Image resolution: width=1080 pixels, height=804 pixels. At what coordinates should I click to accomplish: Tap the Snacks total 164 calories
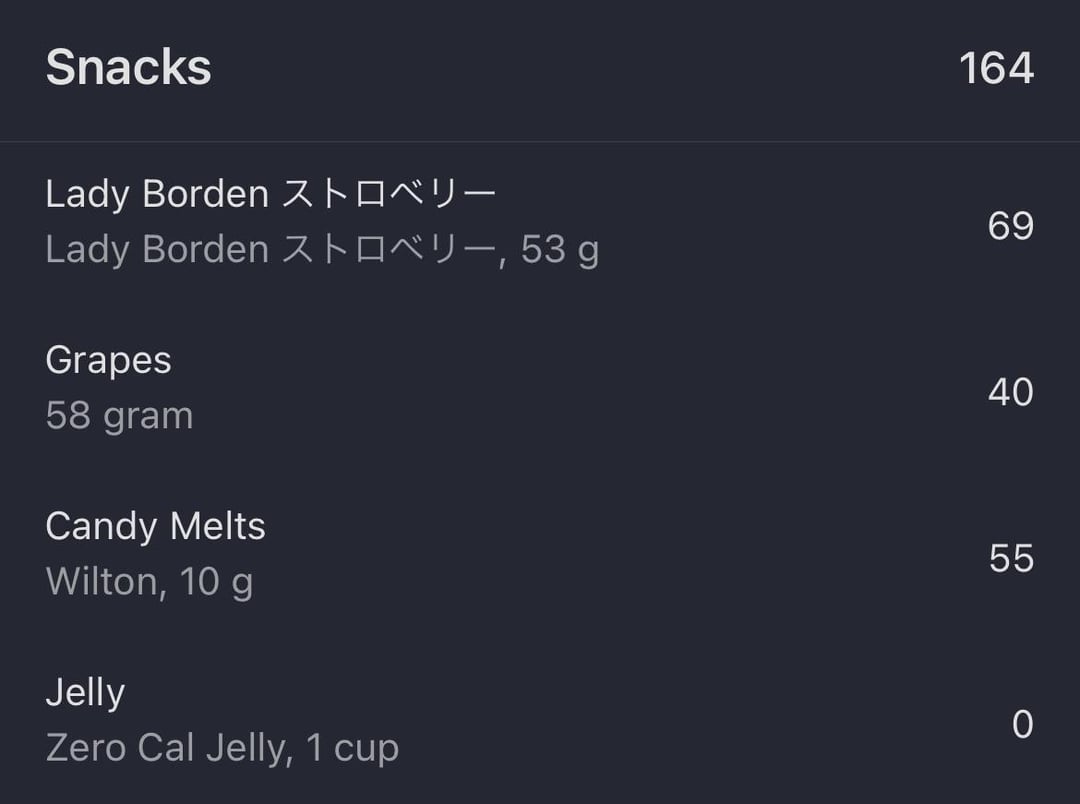(x=996, y=68)
